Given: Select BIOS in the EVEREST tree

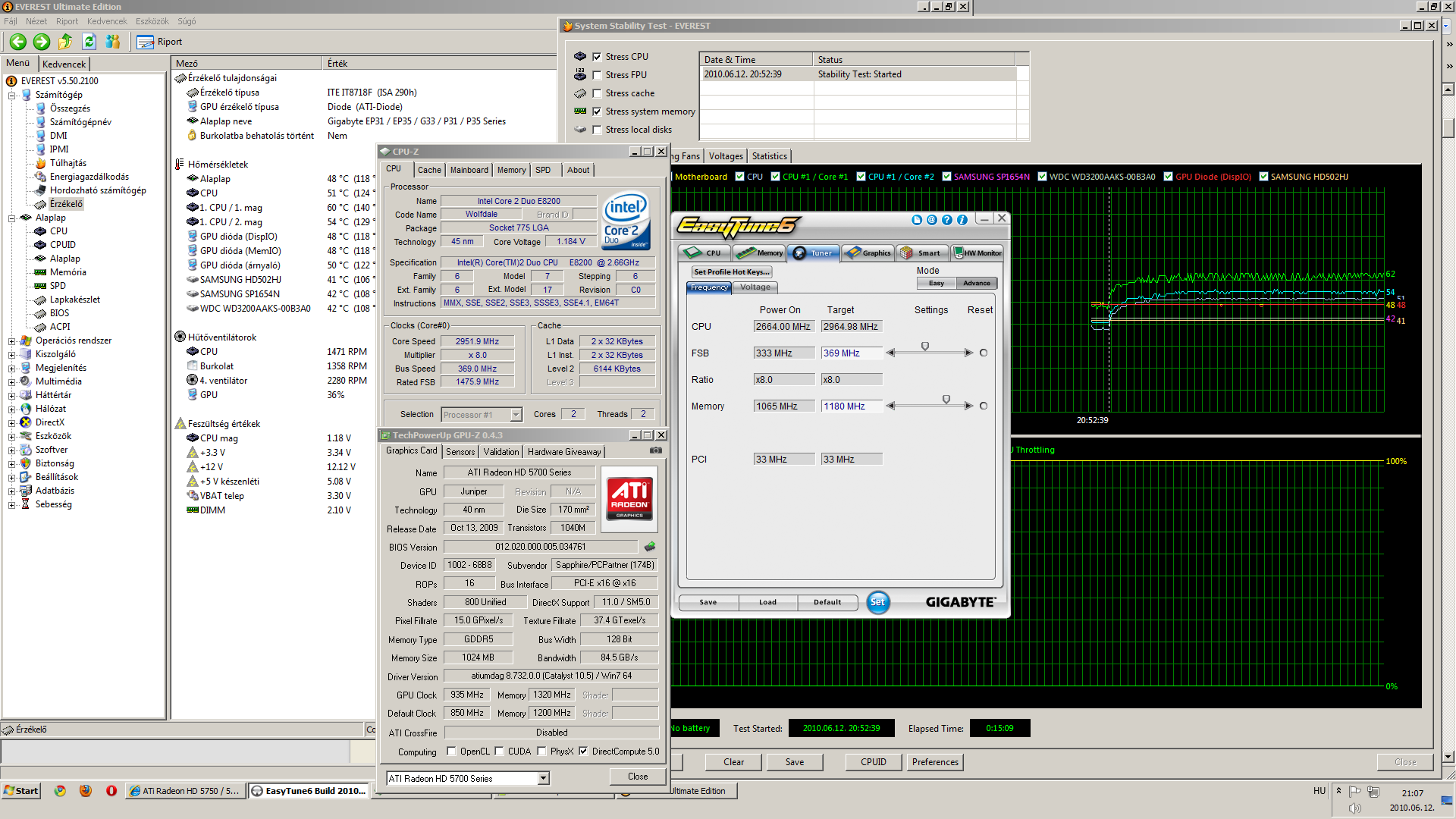Looking at the screenshot, I should click(x=59, y=313).
